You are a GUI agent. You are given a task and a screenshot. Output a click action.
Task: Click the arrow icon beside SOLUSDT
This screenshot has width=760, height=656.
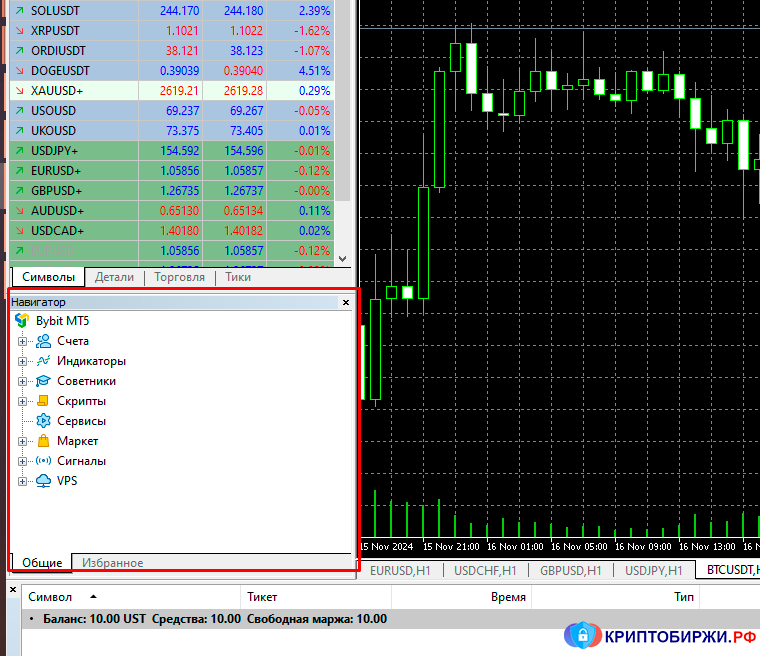click(x=19, y=10)
